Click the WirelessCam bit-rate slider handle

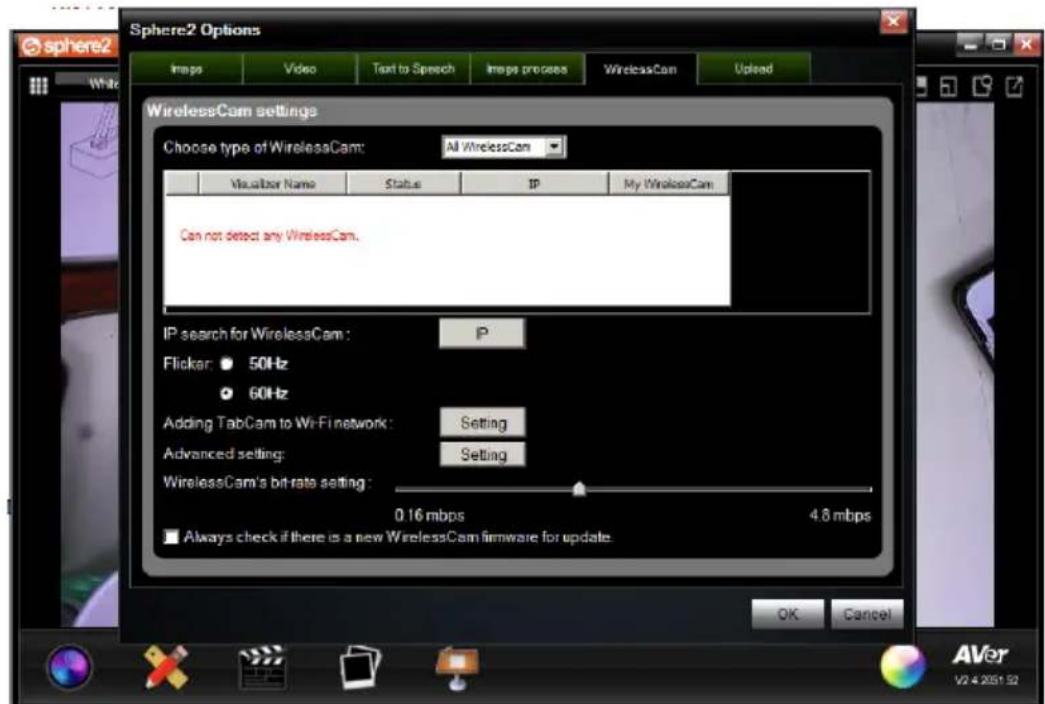coord(579,489)
